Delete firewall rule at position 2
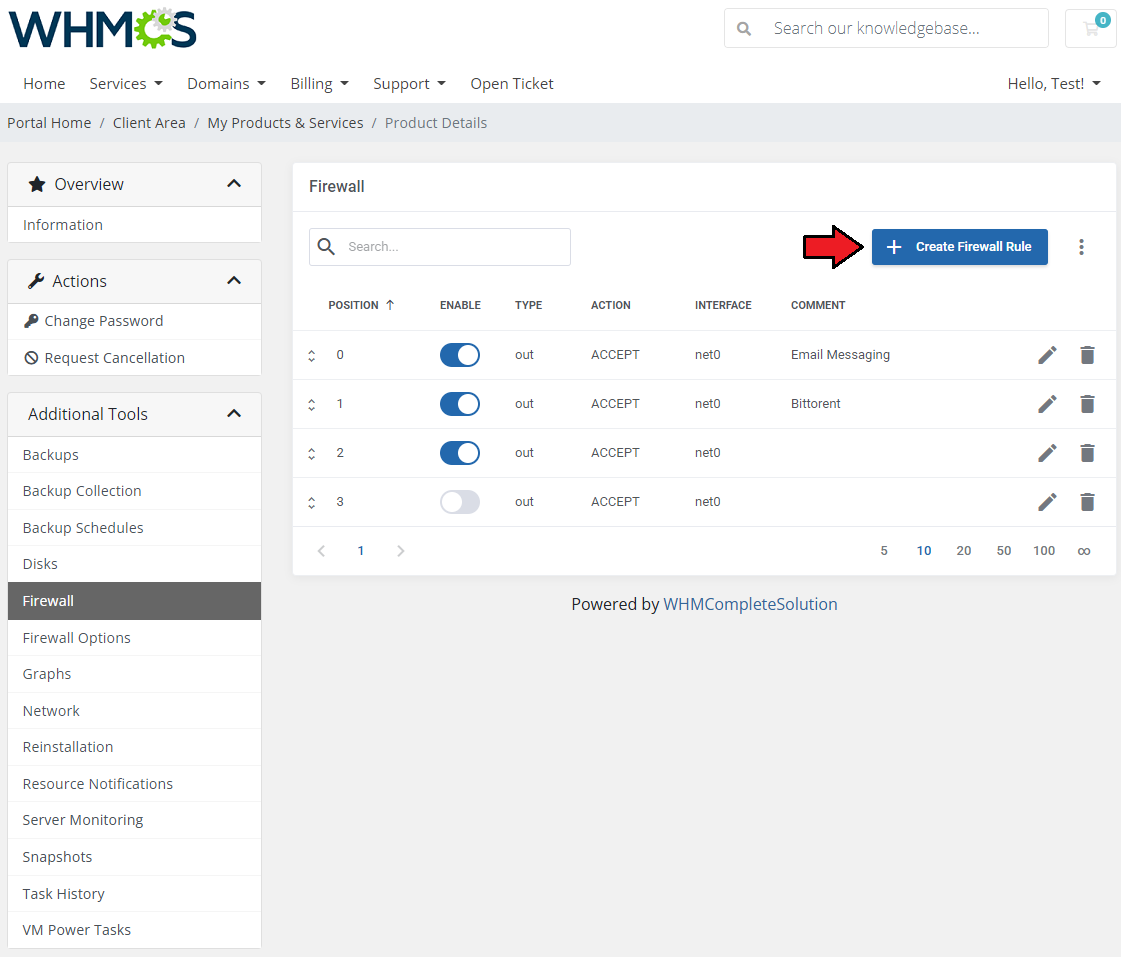The height and width of the screenshot is (957, 1121). click(1087, 453)
